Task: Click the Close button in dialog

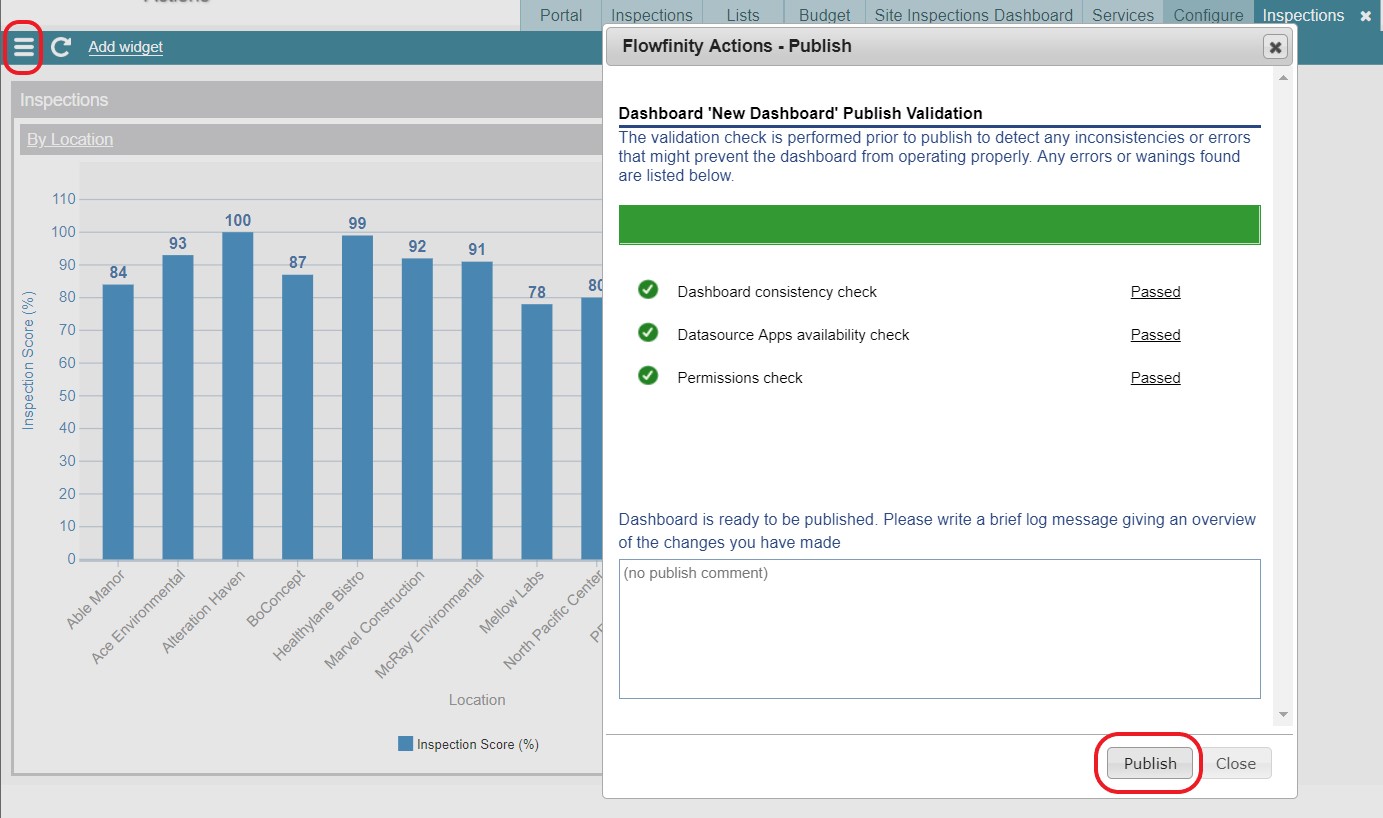Action: coord(1235,764)
